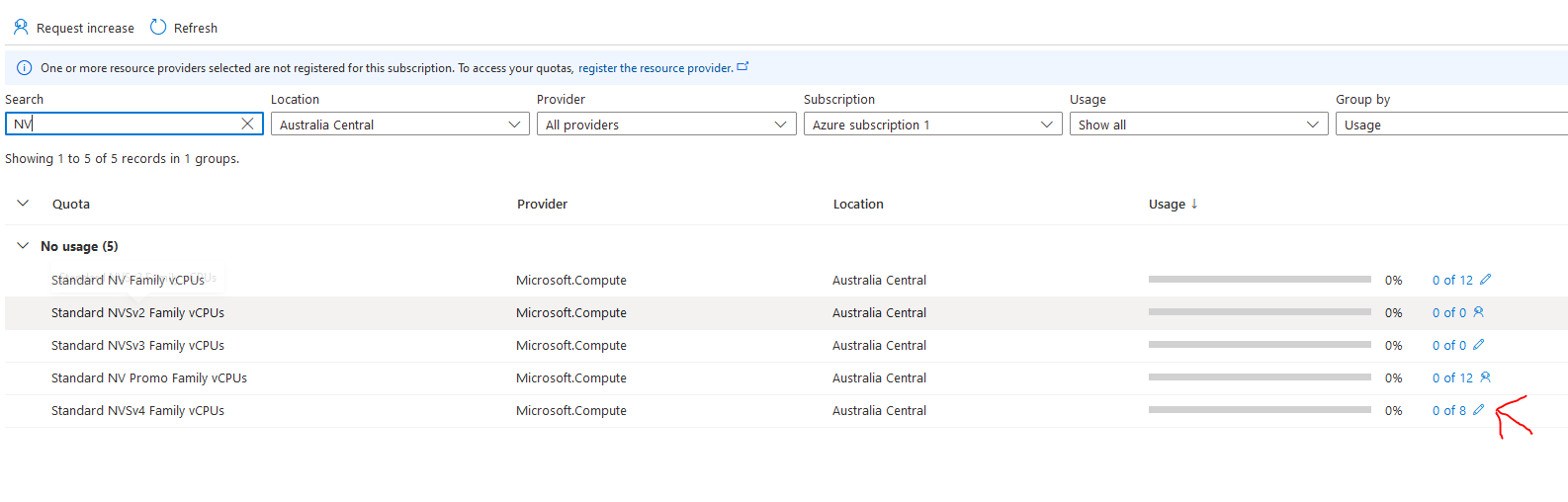Click the Refresh circular arrow icon
1568x502 pixels.
point(158,27)
